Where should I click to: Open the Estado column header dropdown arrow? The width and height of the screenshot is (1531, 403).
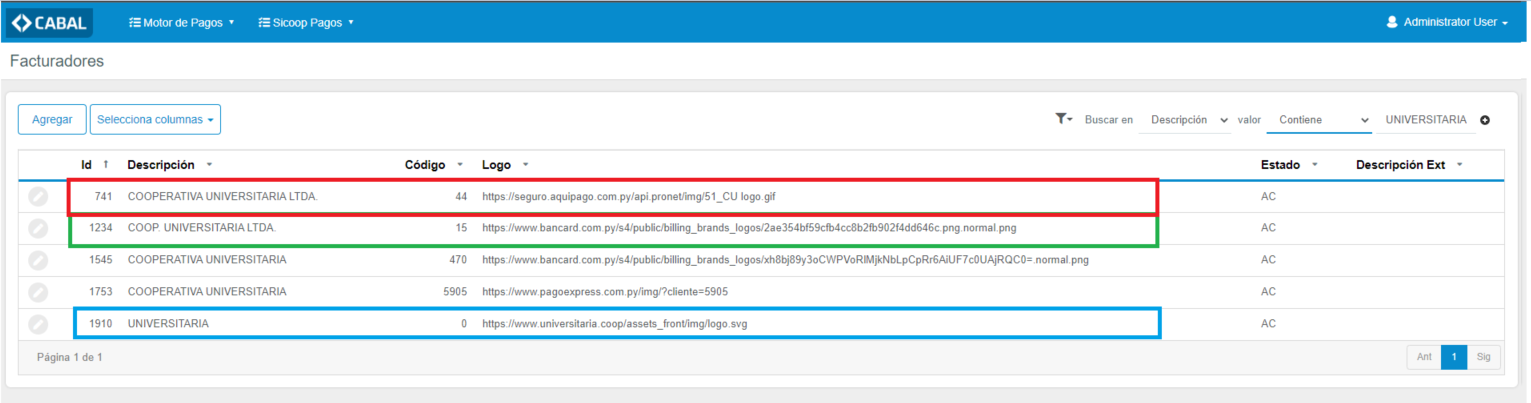(x=1314, y=165)
